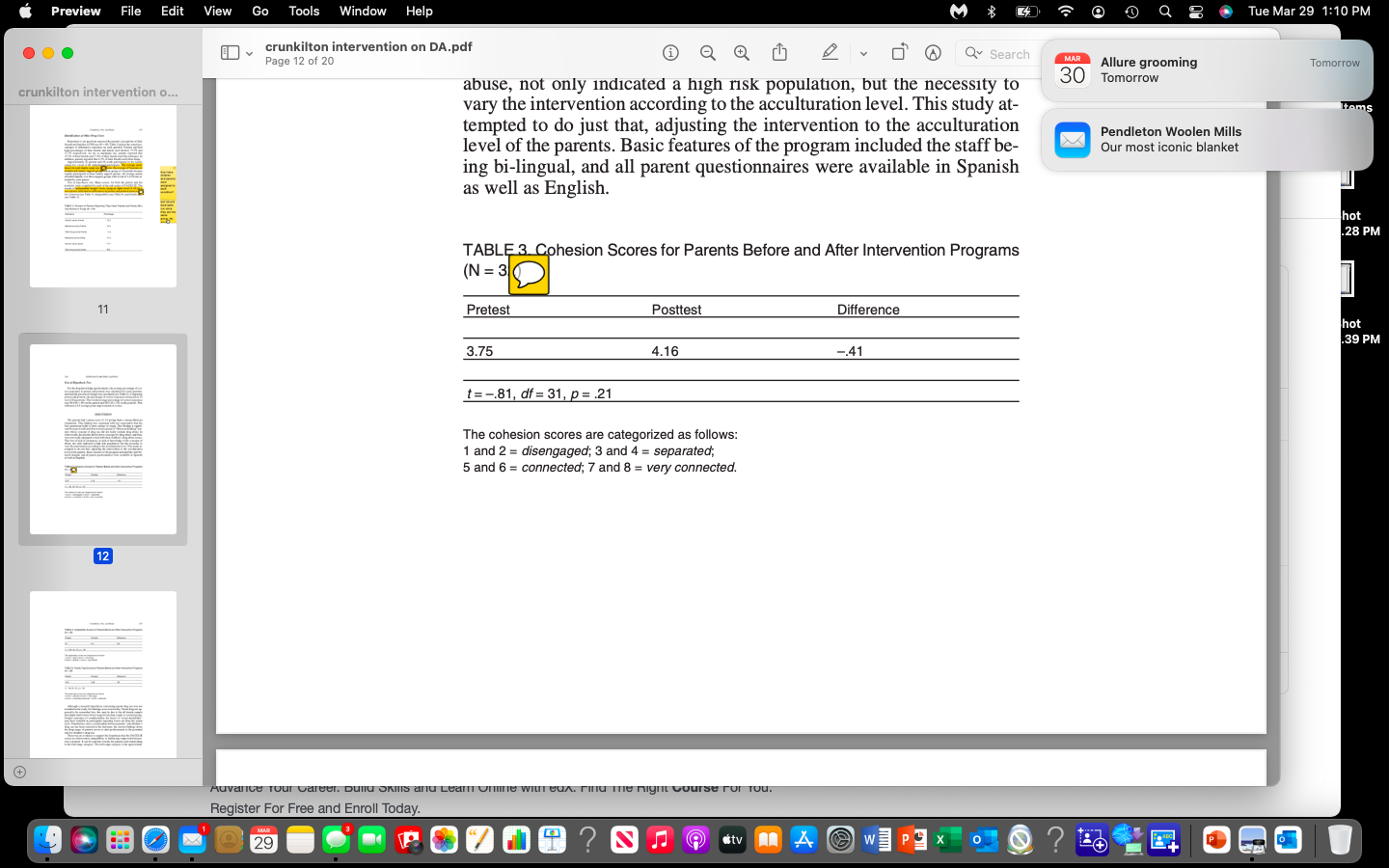The width and height of the screenshot is (1389, 868).
Task: Select the highlight tool
Action: point(830,53)
